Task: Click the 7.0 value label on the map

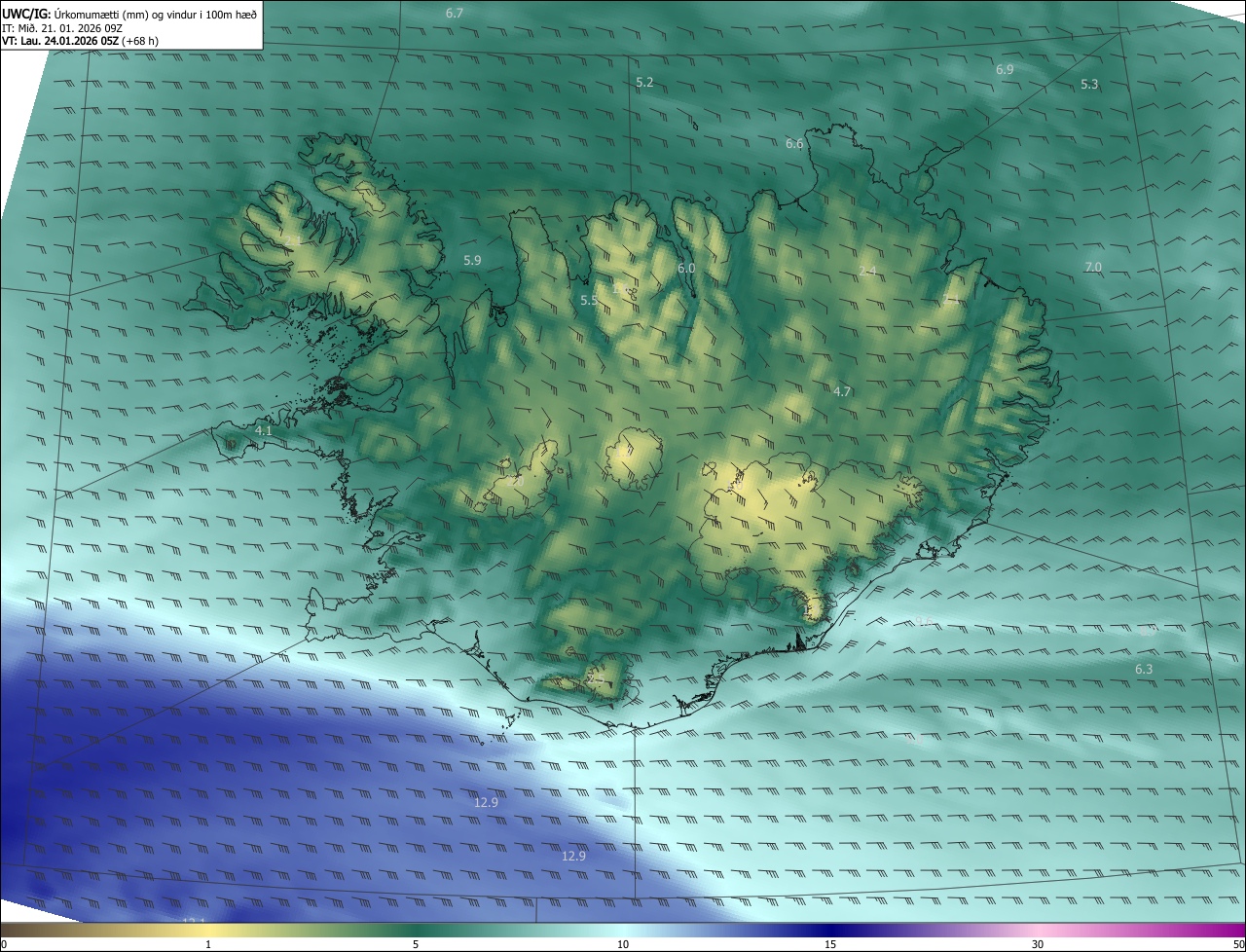Action: point(1093,268)
